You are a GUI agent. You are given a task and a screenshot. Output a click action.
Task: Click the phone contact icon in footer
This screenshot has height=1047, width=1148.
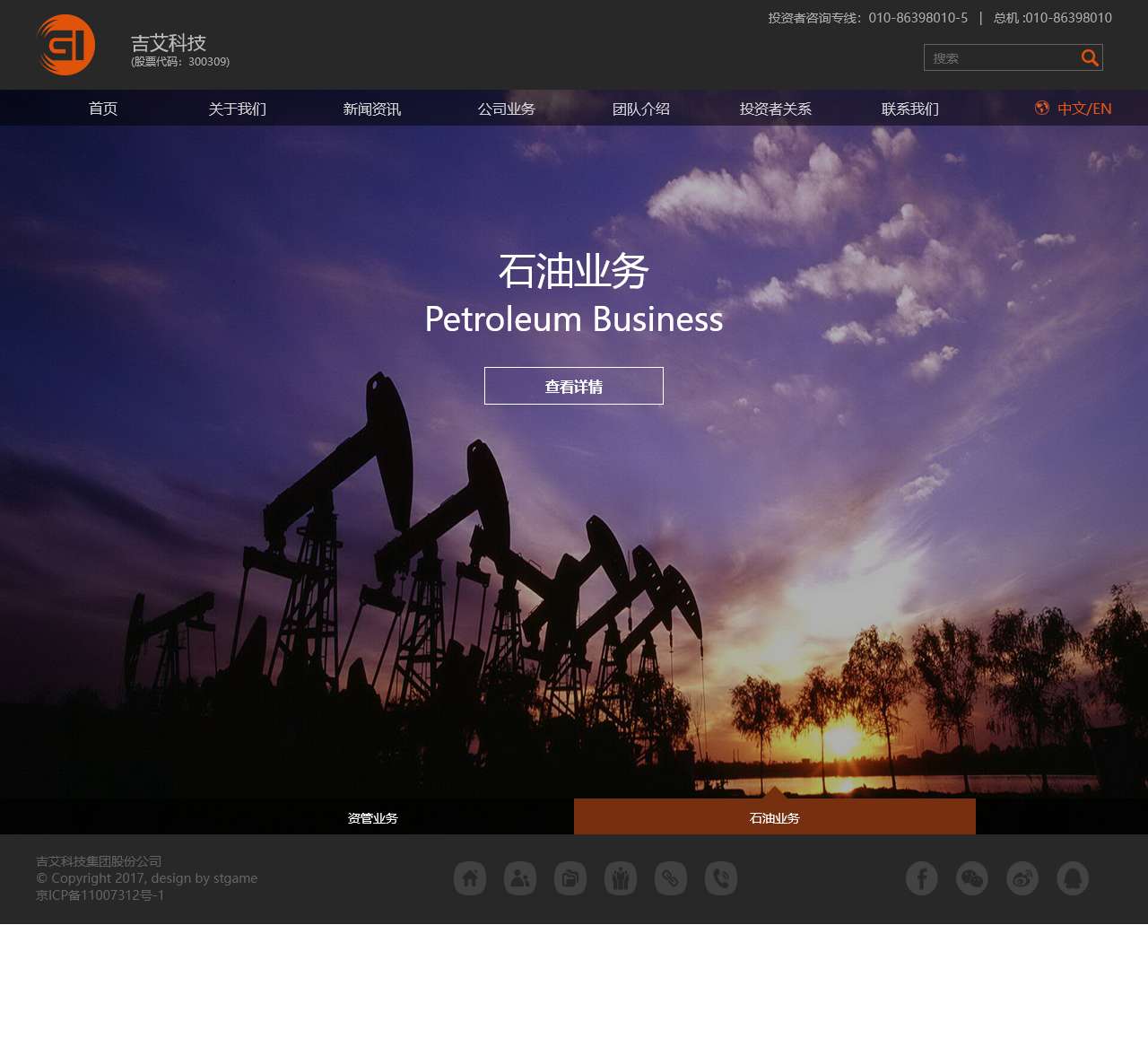click(x=721, y=878)
